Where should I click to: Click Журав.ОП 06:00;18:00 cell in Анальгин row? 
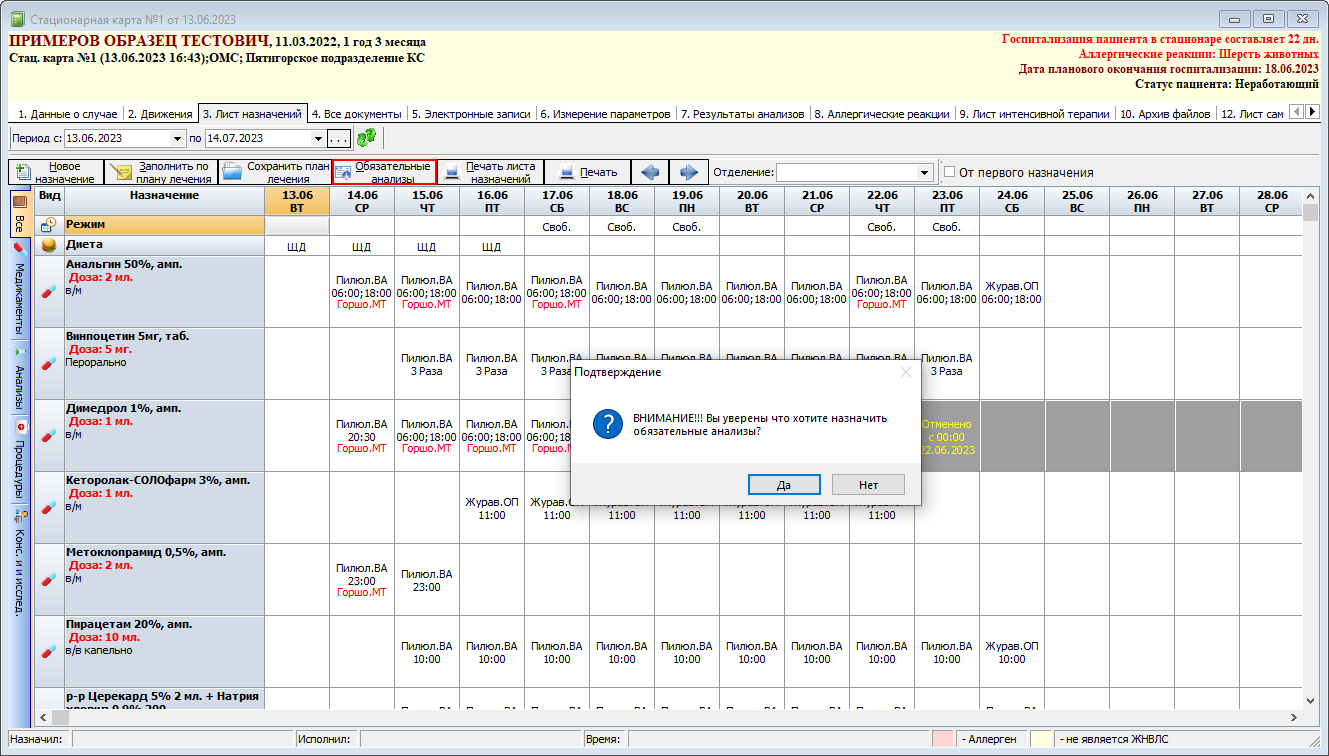(x=1012, y=292)
